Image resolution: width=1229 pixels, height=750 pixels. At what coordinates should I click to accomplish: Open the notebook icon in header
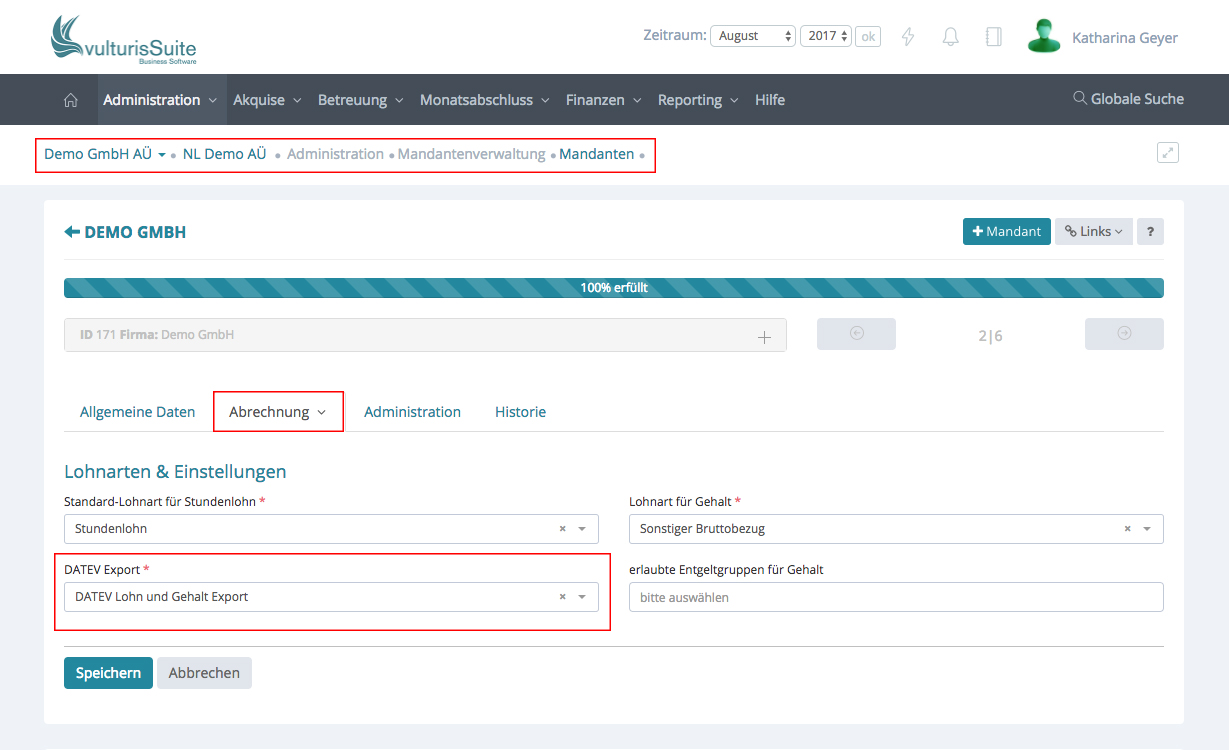[993, 37]
